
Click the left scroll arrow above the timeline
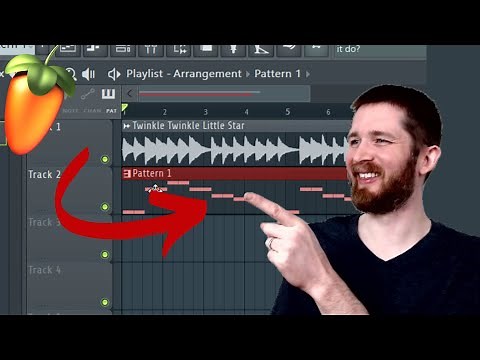click(x=130, y=94)
